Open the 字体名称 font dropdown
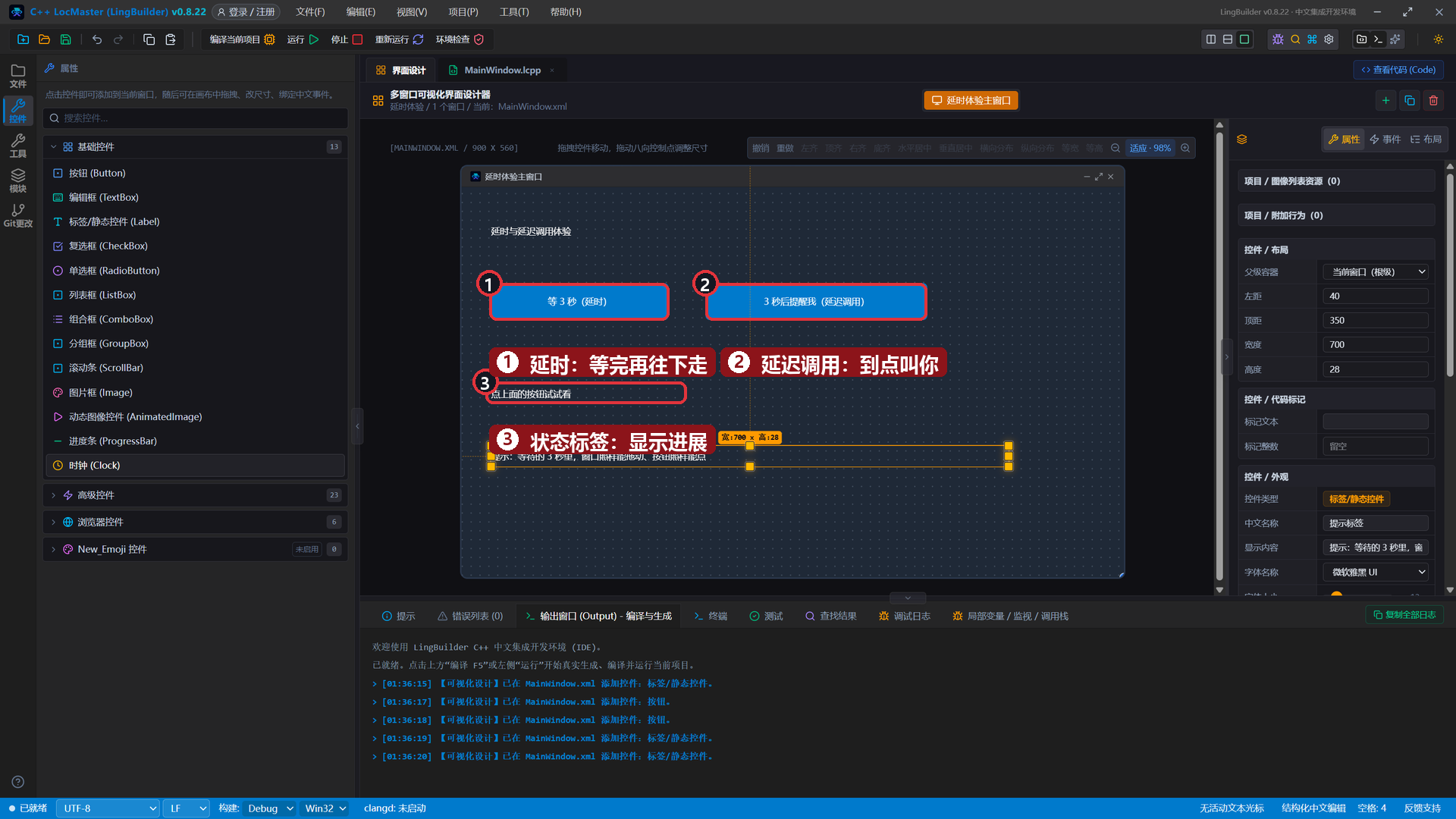This screenshot has width=1456, height=819. click(1376, 573)
